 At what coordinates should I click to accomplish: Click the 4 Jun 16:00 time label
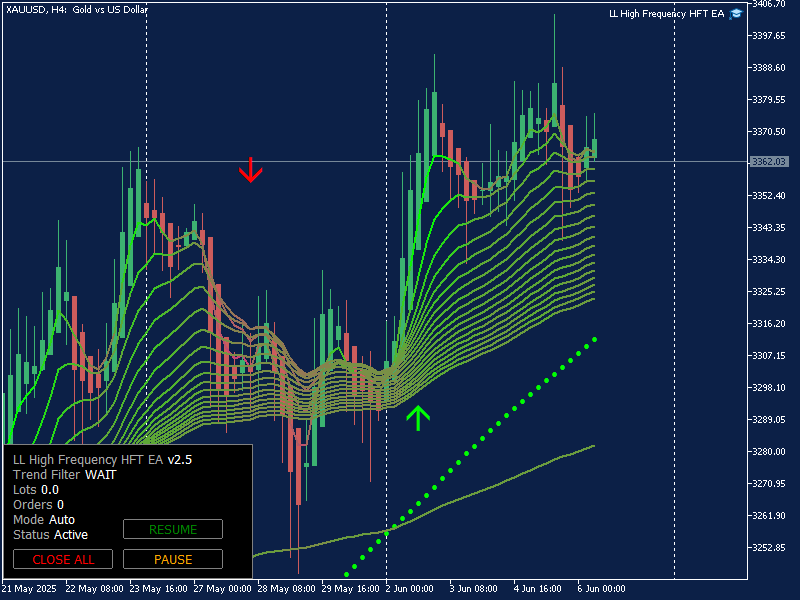click(x=537, y=588)
